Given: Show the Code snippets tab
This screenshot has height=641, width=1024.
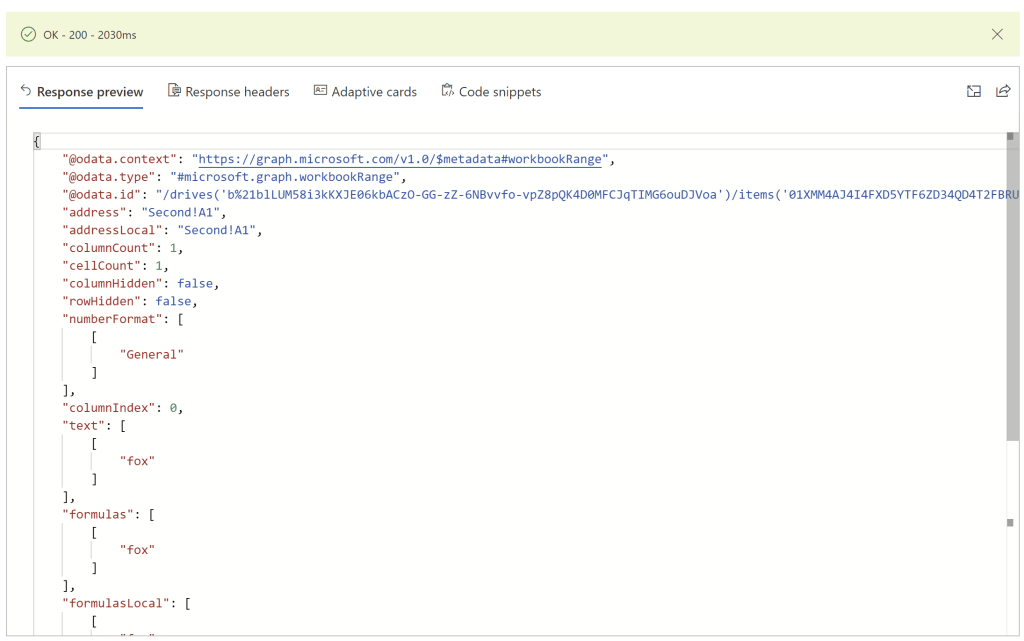Looking at the screenshot, I should (500, 92).
